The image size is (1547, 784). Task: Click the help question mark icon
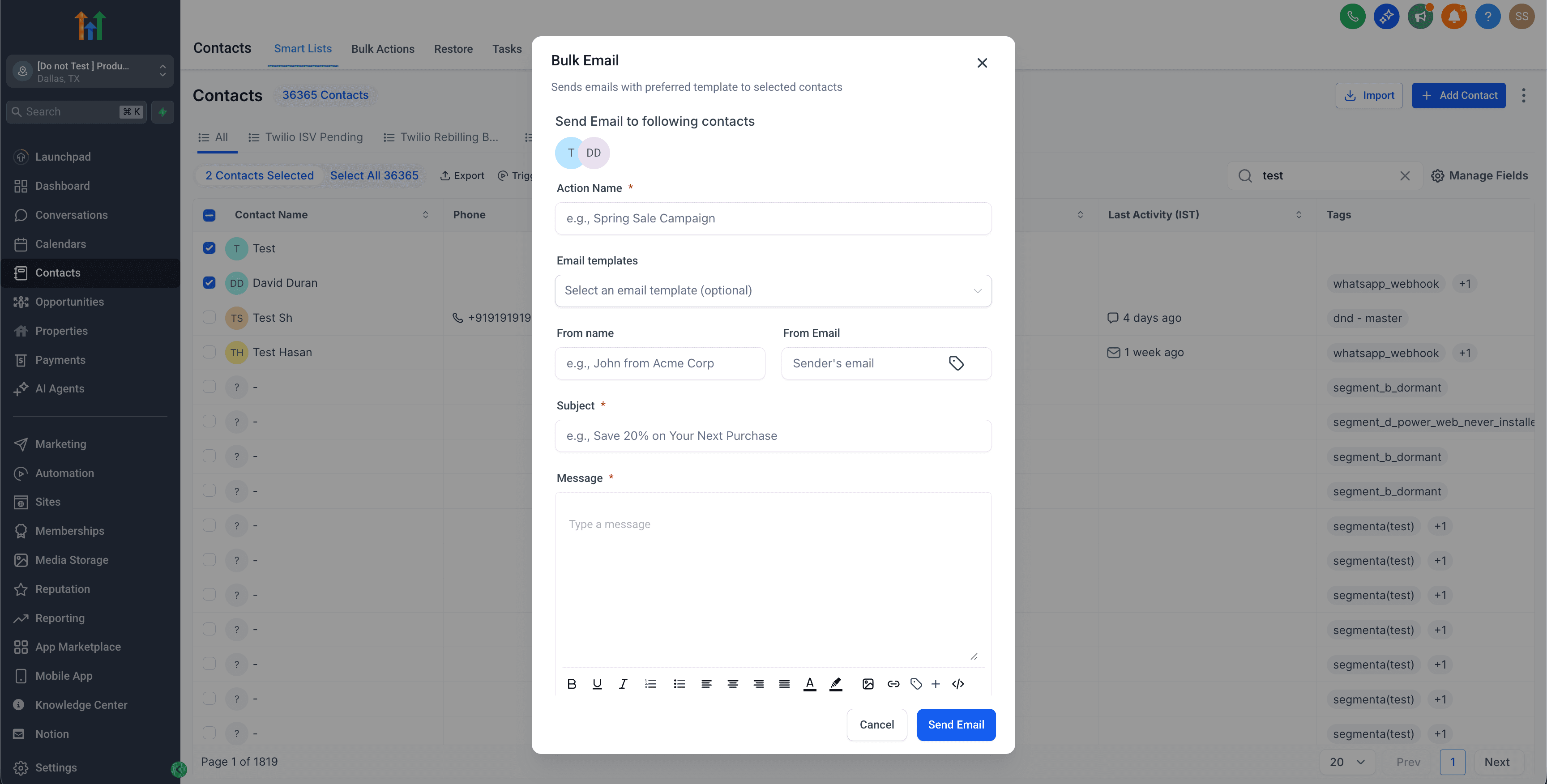coord(1487,16)
